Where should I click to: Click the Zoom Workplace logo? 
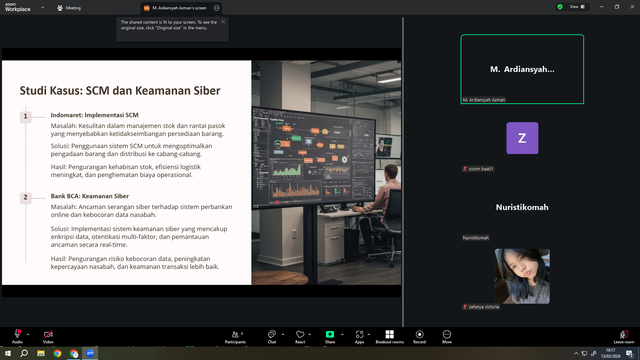(x=18, y=7)
